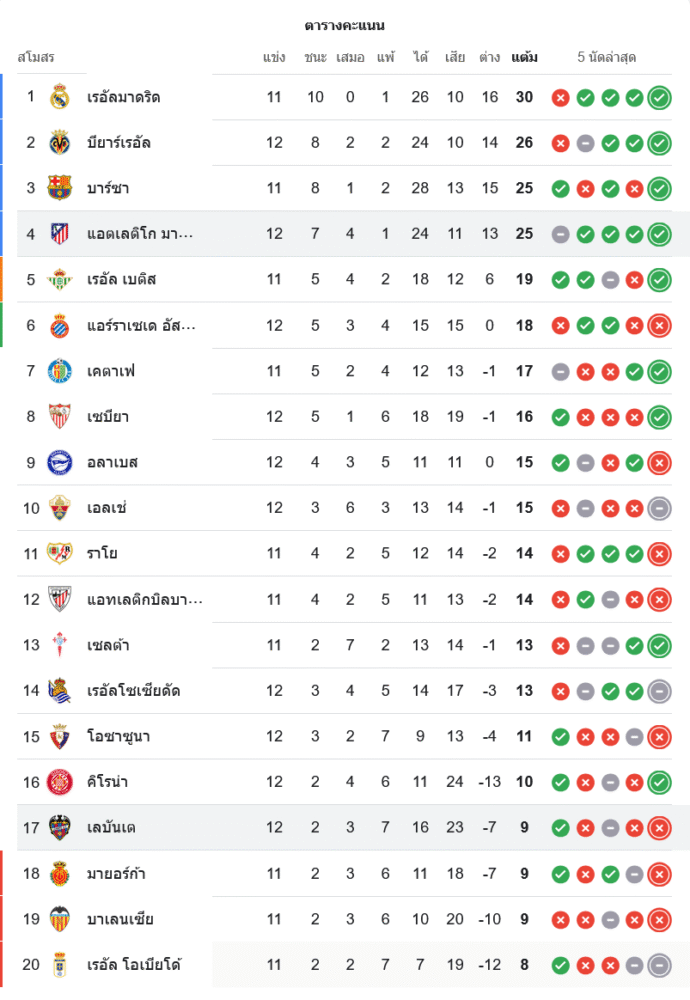The image size is (690, 1000).
Task: Click the Sevilla crest in row 8
Action: tap(60, 416)
